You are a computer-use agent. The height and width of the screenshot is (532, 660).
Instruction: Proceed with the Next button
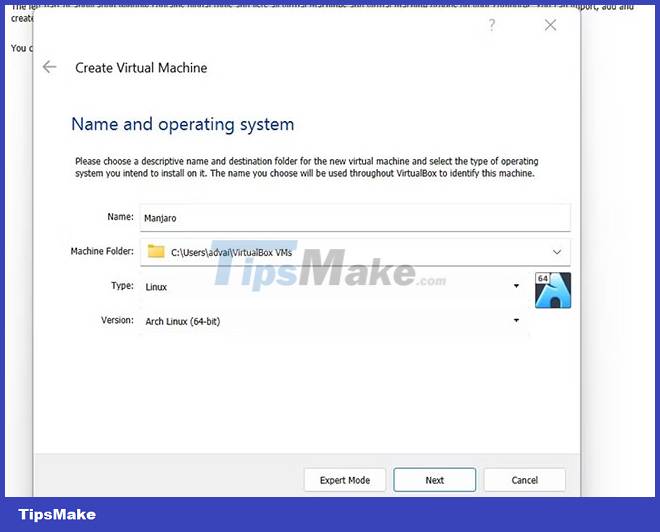(x=434, y=480)
